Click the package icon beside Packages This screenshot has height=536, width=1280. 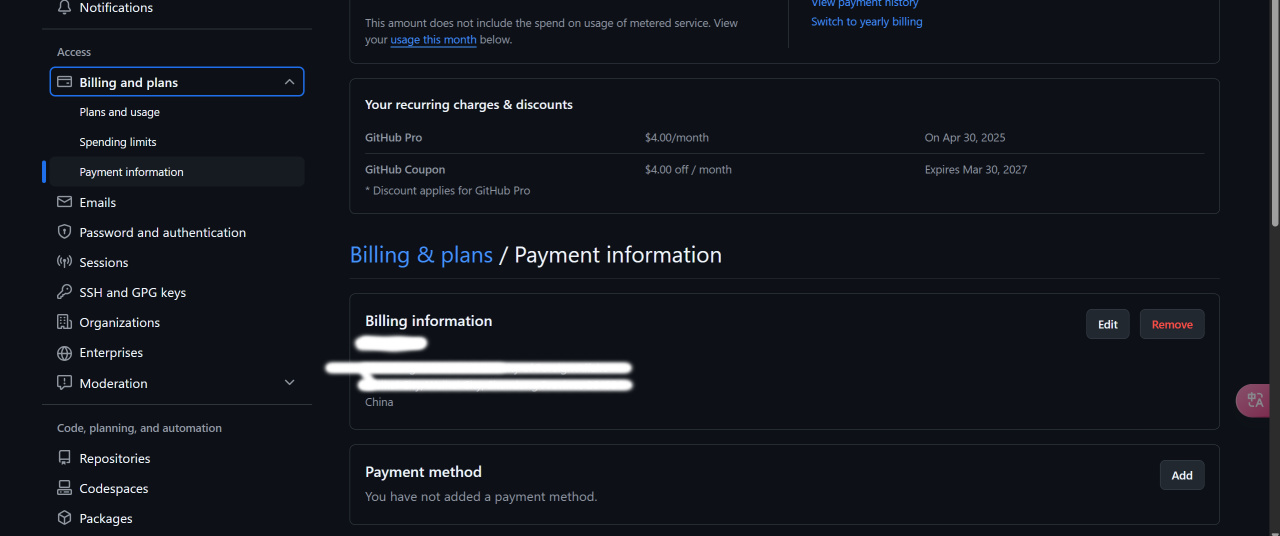(x=64, y=518)
